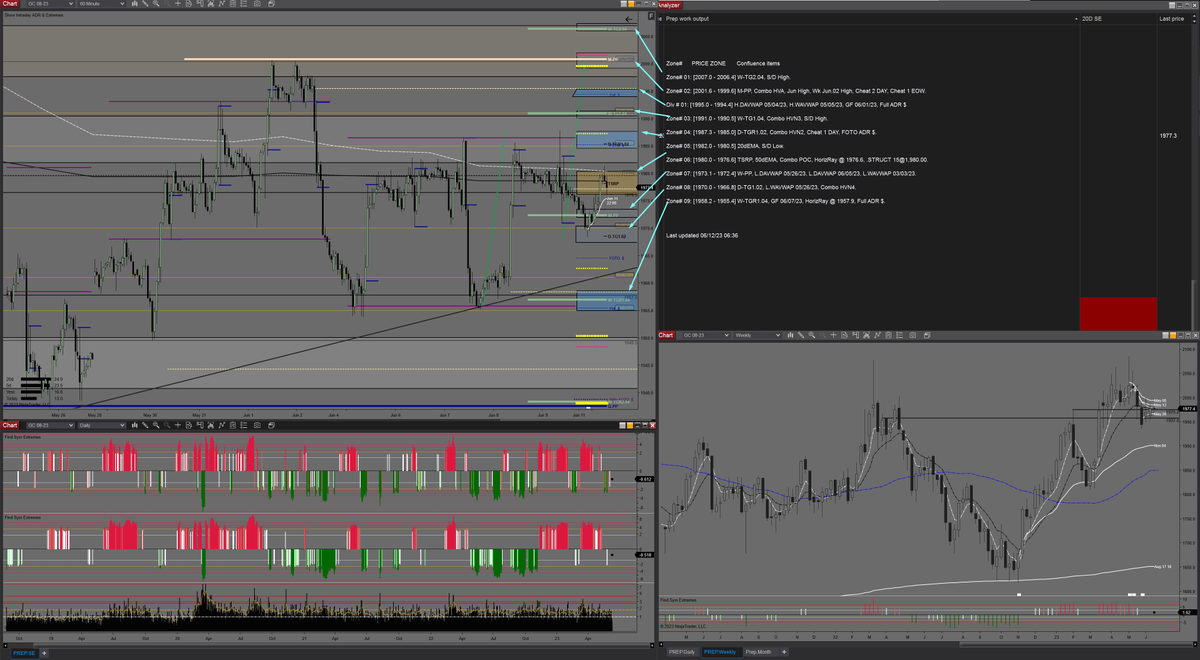The image size is (1200, 660).
Task: Add new tab next to PREP SE
Action: (x=45, y=652)
